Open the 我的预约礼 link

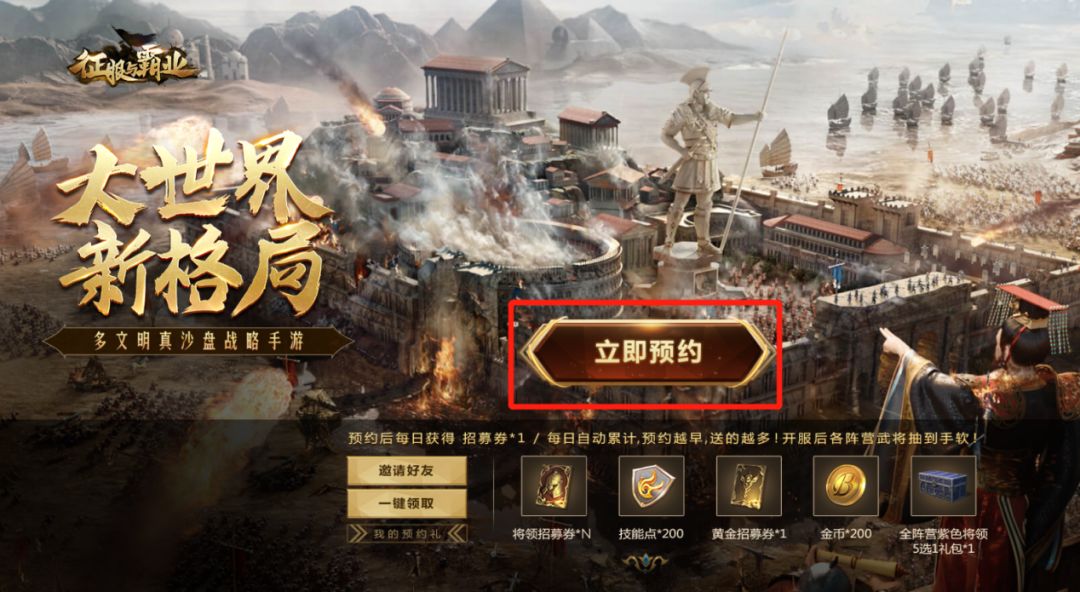[x=406, y=534]
